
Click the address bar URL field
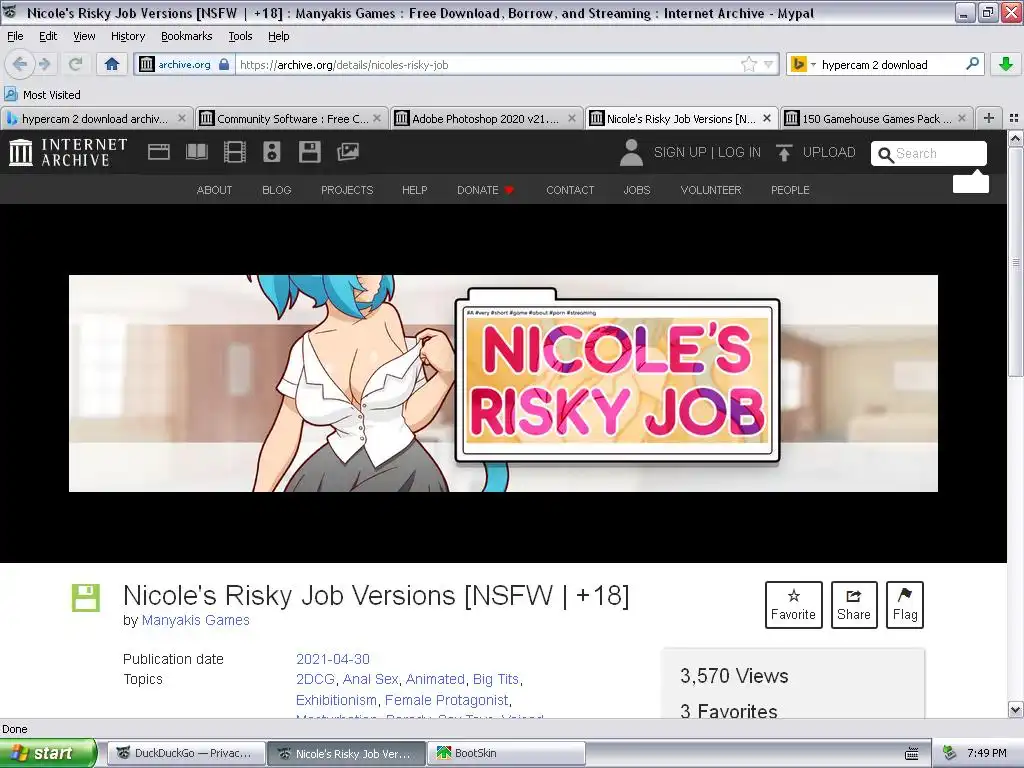(x=487, y=65)
